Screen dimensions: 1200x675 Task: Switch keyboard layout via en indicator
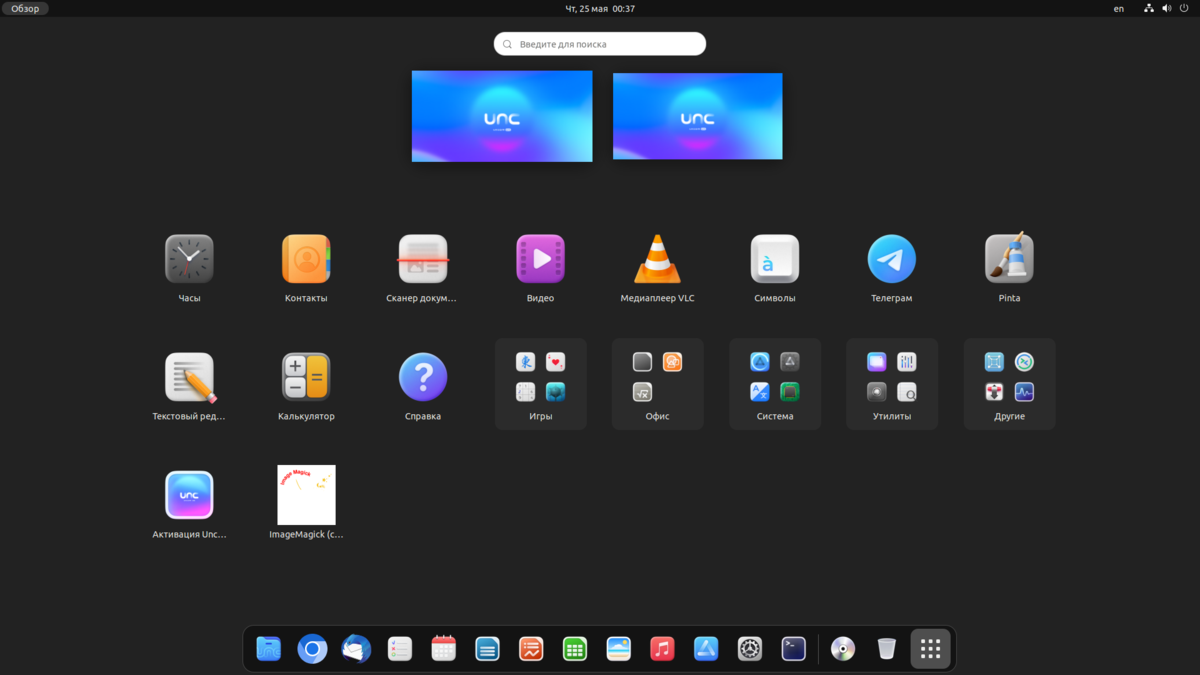tap(1118, 8)
